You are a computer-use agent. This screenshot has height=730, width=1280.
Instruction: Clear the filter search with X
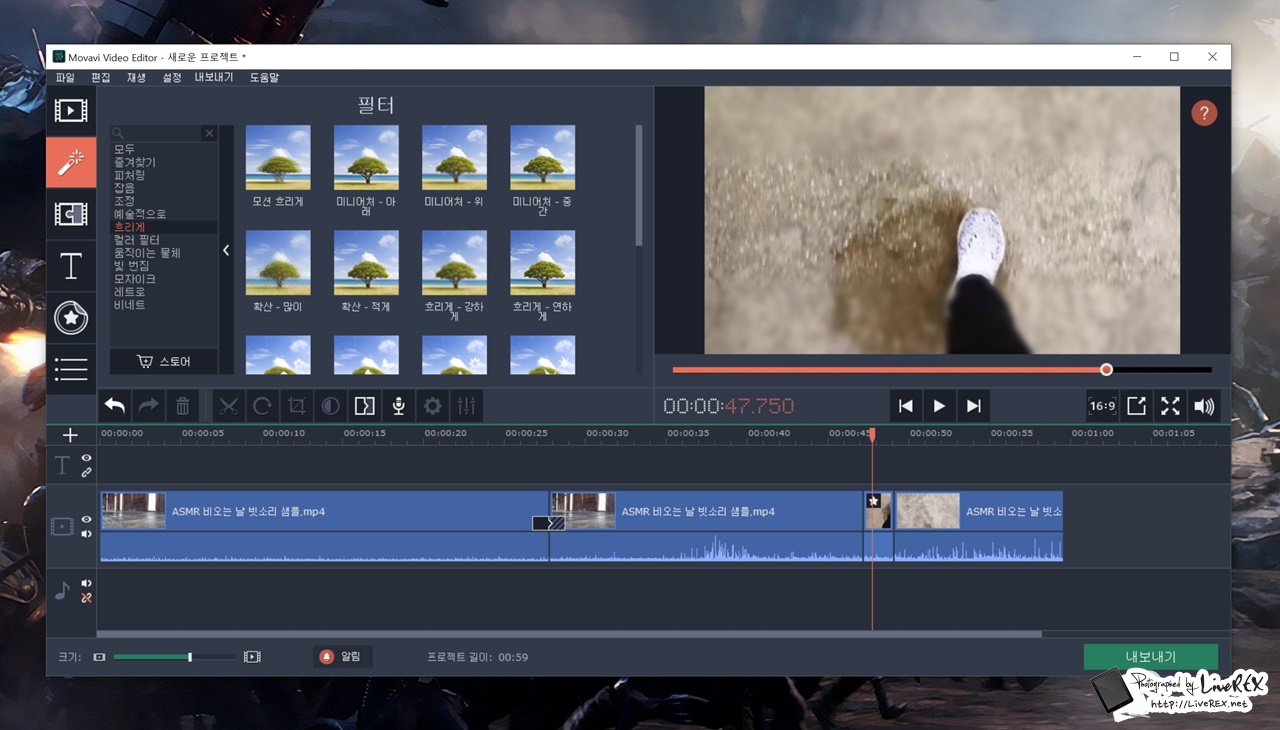209,133
